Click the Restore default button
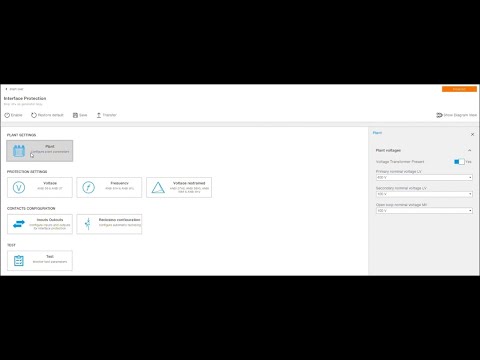The width and height of the screenshot is (480, 360). tap(47, 115)
